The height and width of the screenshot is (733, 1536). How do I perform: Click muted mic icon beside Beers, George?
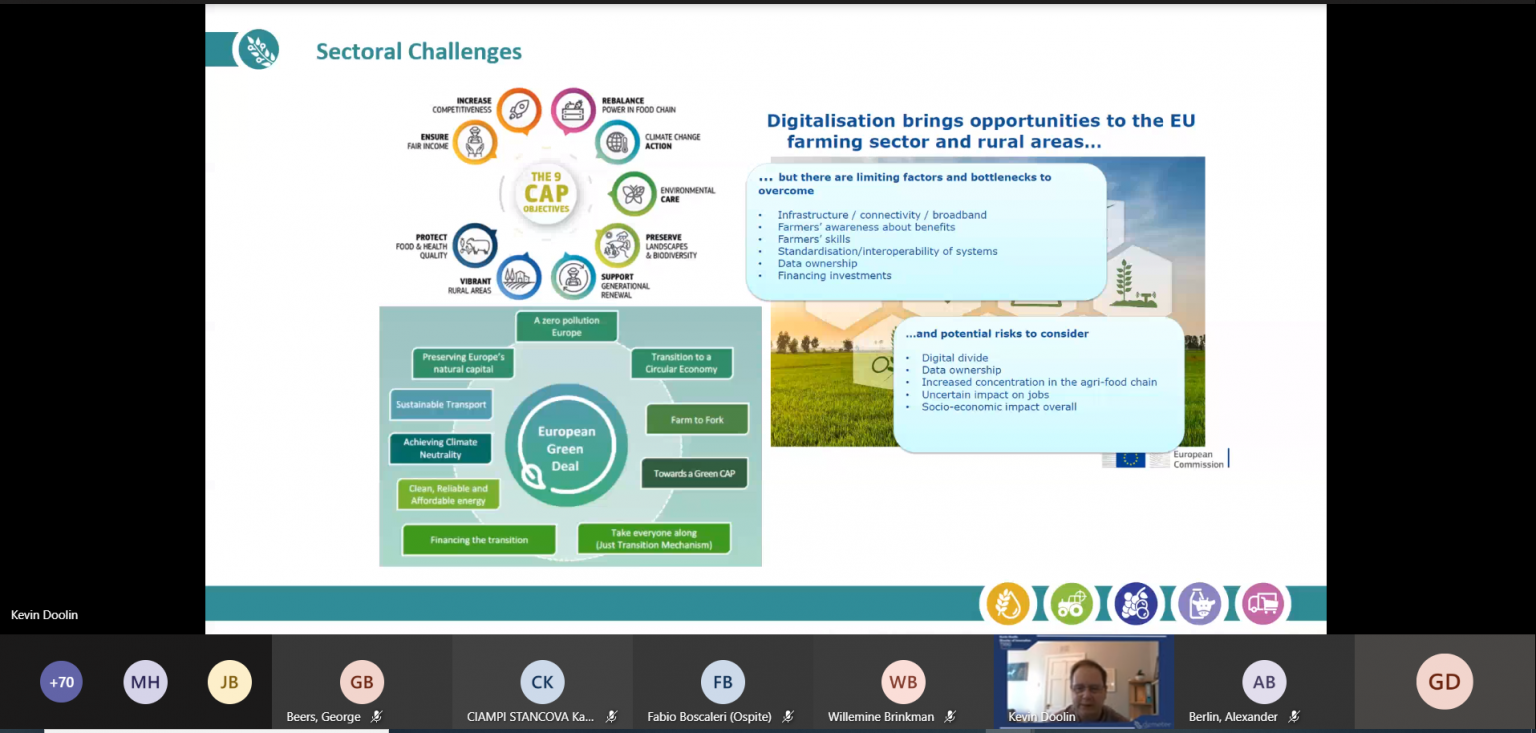click(x=377, y=716)
